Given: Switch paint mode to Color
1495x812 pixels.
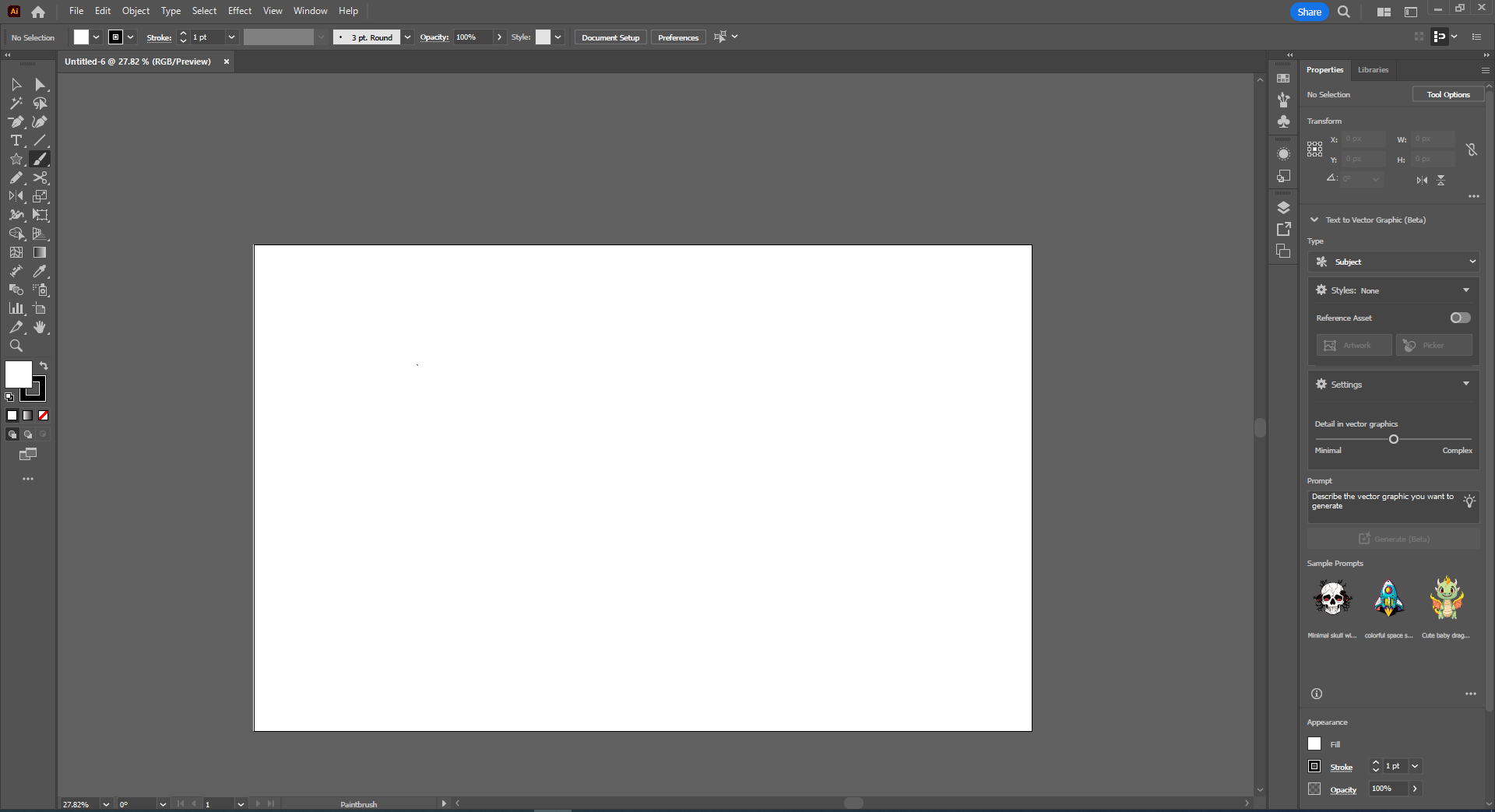Looking at the screenshot, I should (12, 416).
